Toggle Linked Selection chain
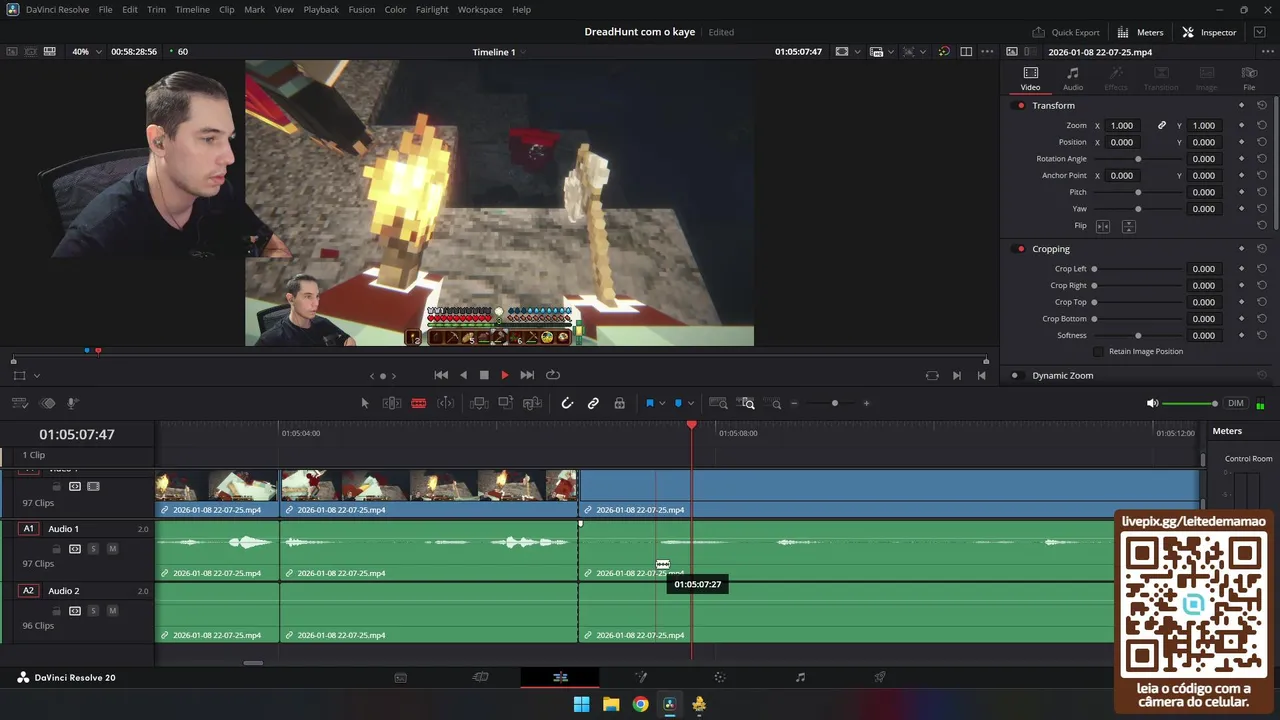The height and width of the screenshot is (720, 1280). (x=593, y=403)
